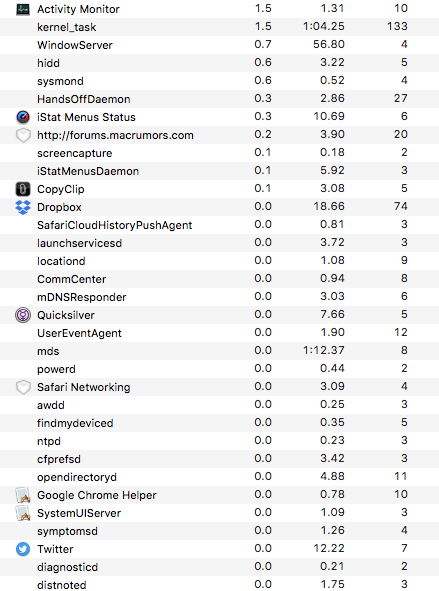439x591 pixels.
Task: Select the kernel_task process row
Action: (x=219, y=27)
